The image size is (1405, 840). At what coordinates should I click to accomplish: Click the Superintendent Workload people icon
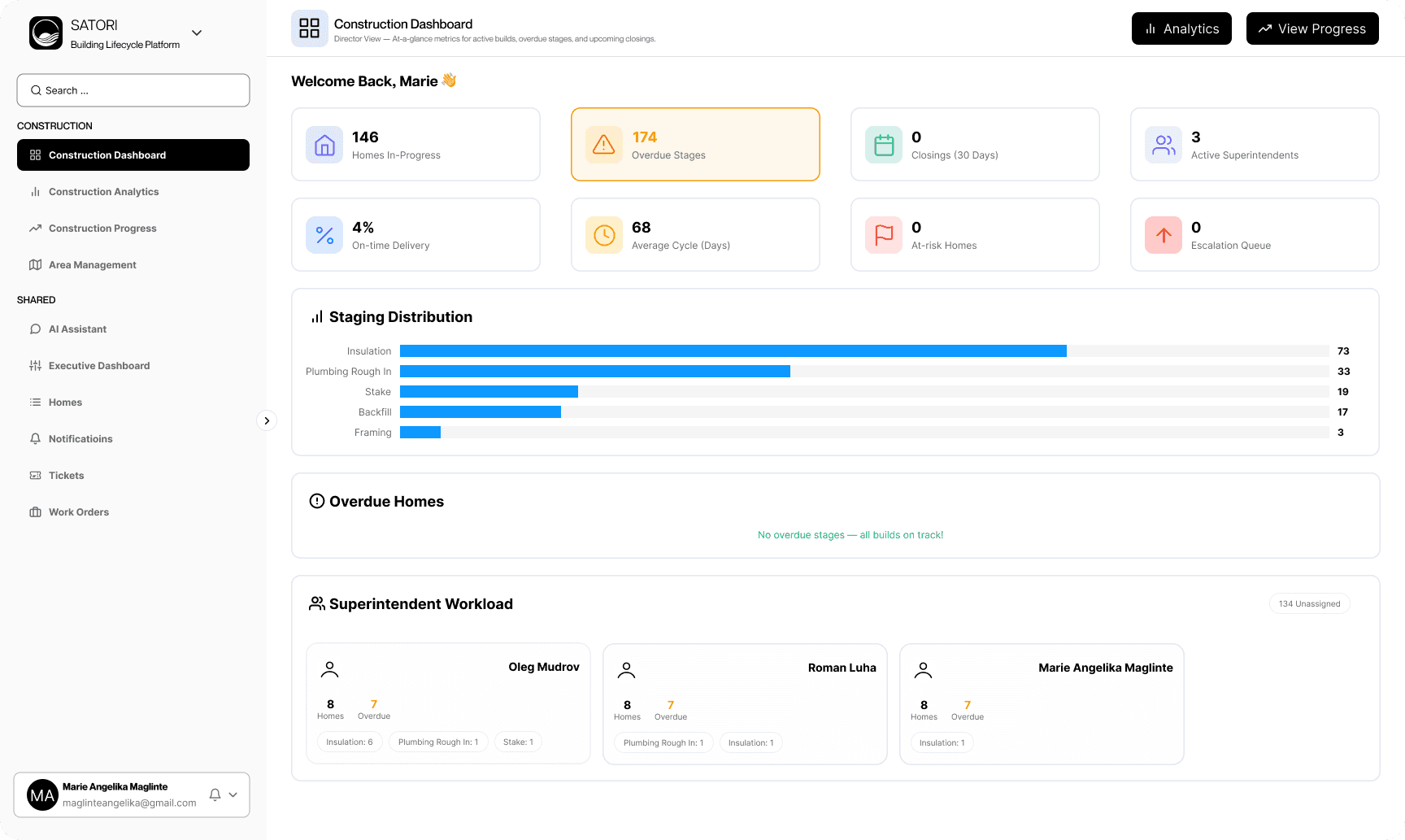[x=317, y=603]
